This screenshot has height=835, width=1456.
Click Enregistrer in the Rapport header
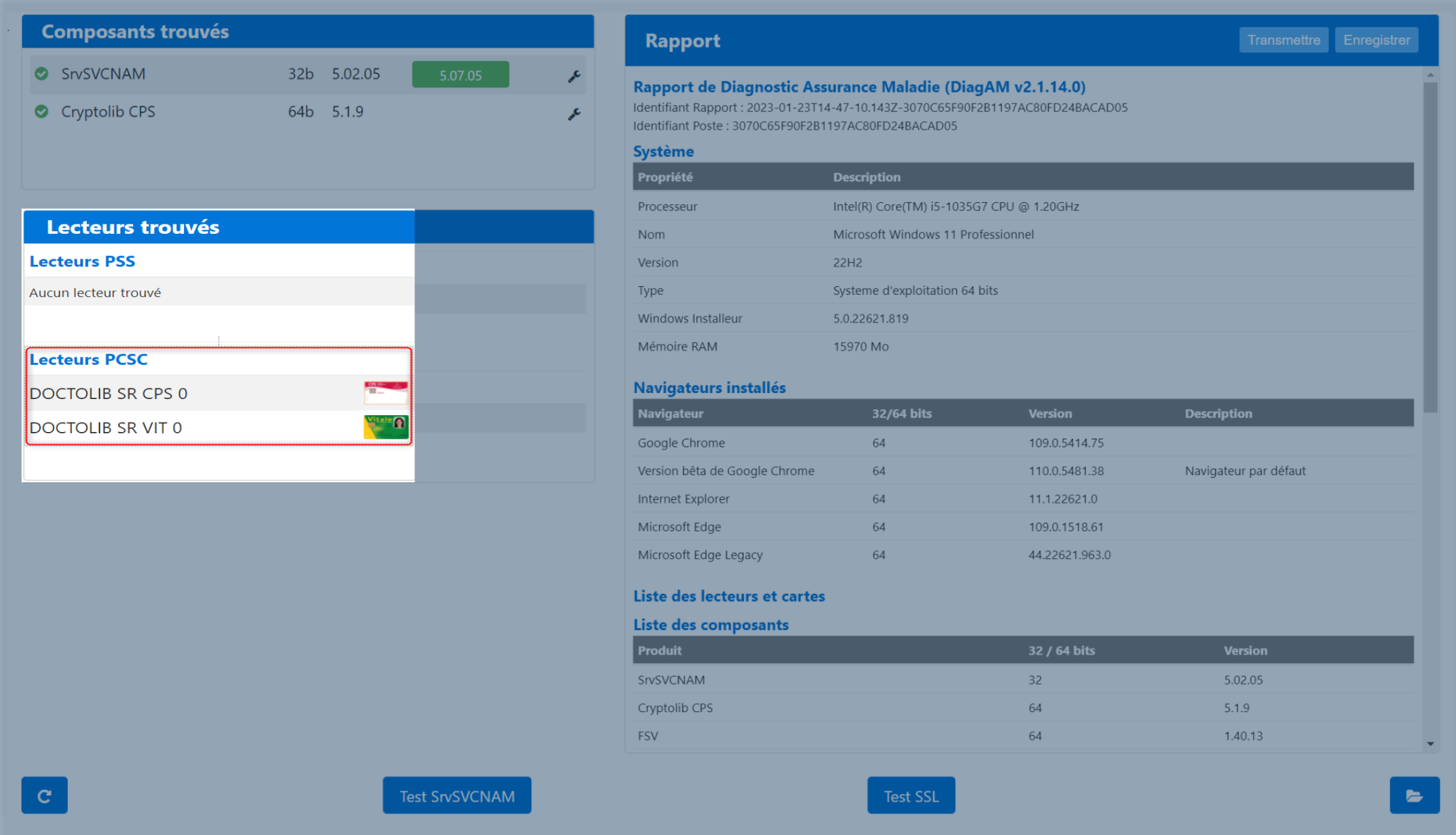[x=1377, y=40]
